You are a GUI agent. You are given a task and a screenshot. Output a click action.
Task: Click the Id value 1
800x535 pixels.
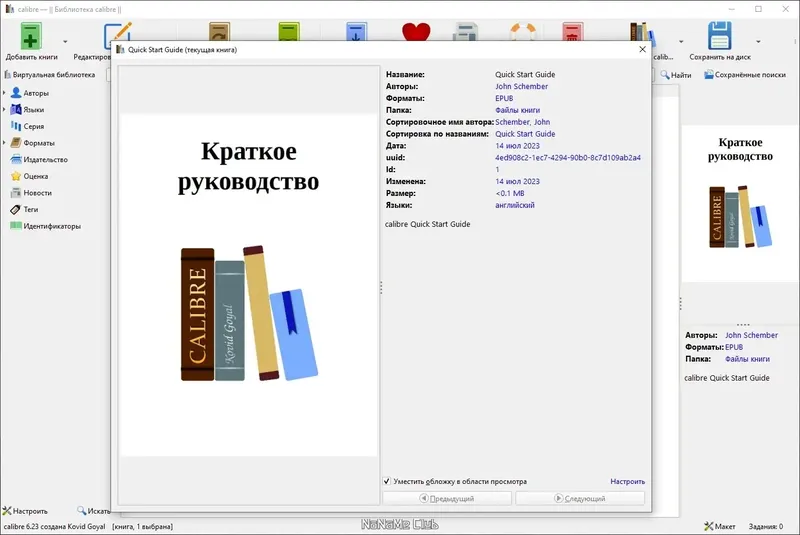497,169
